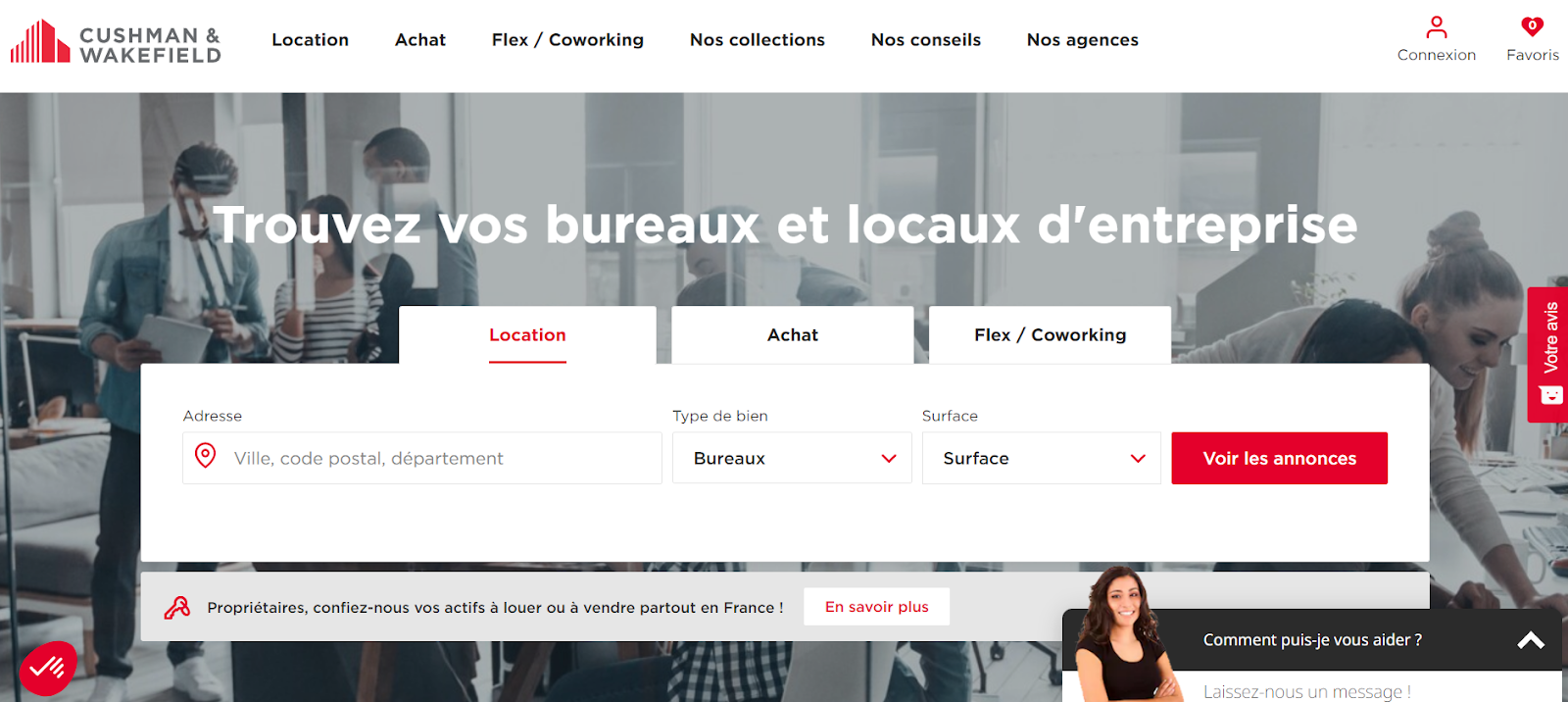
Task: Click the Propriétaires banner text
Action: [495, 608]
